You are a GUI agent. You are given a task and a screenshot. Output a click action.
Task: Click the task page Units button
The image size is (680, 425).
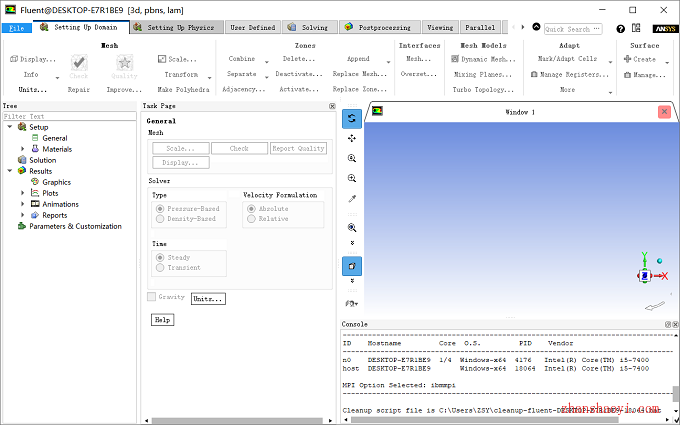208,299
